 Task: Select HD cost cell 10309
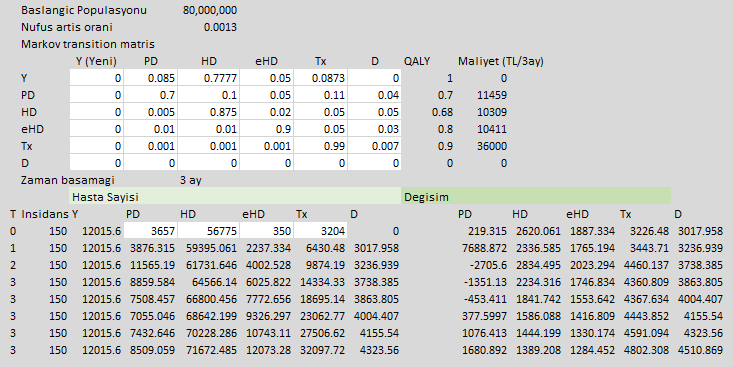[x=492, y=112]
